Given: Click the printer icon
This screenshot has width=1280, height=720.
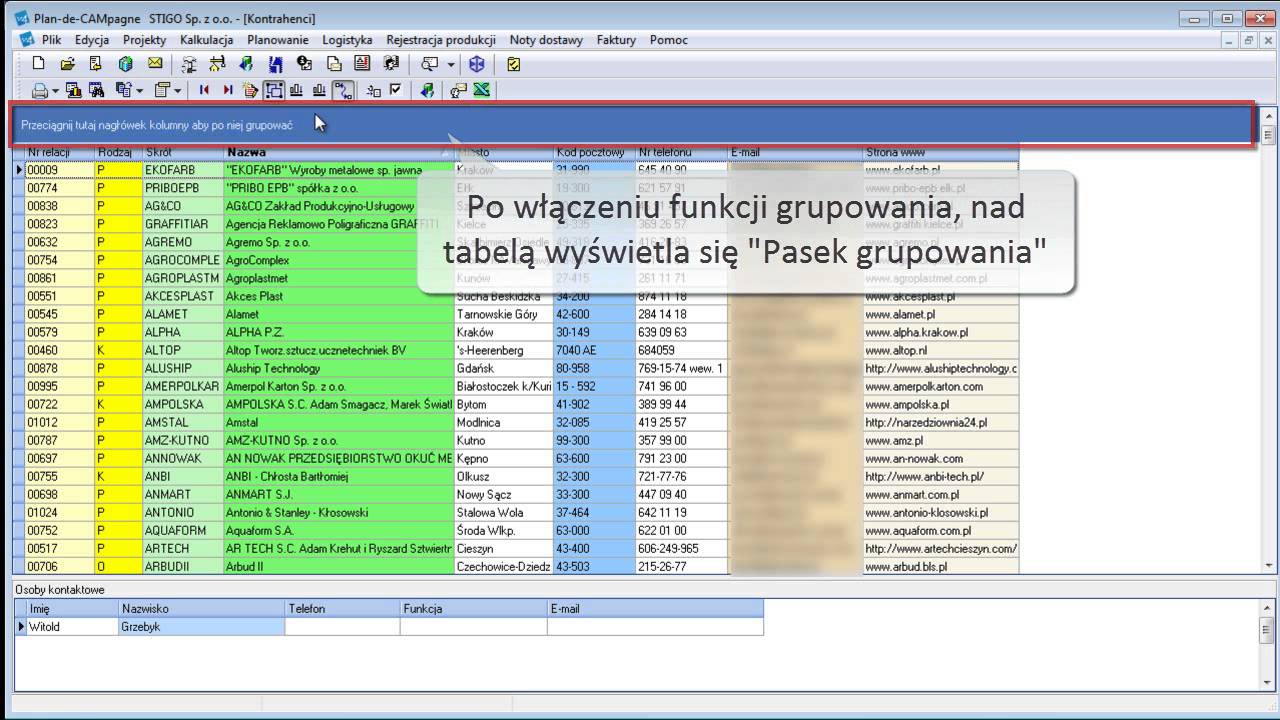Looking at the screenshot, I should 39,90.
